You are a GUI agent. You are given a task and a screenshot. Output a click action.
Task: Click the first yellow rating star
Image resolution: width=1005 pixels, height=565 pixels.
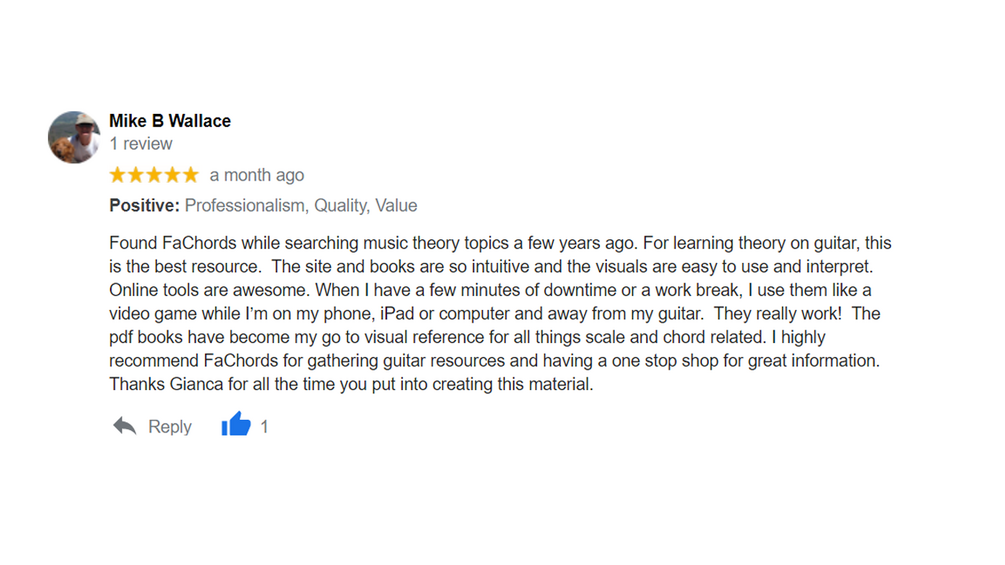tap(117, 175)
